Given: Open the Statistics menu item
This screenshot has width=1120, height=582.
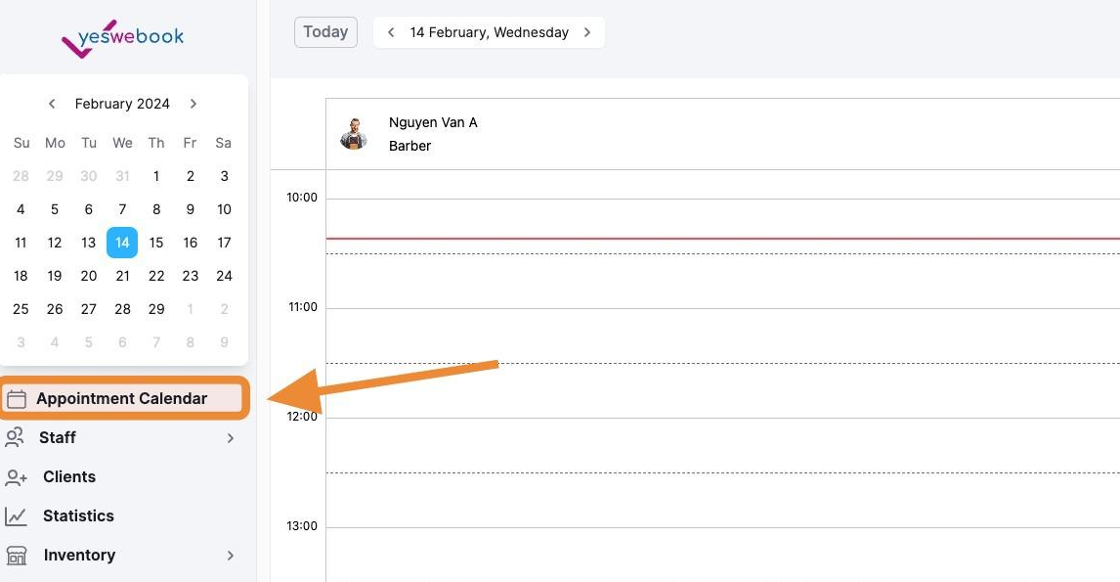Looking at the screenshot, I should click(x=78, y=516).
